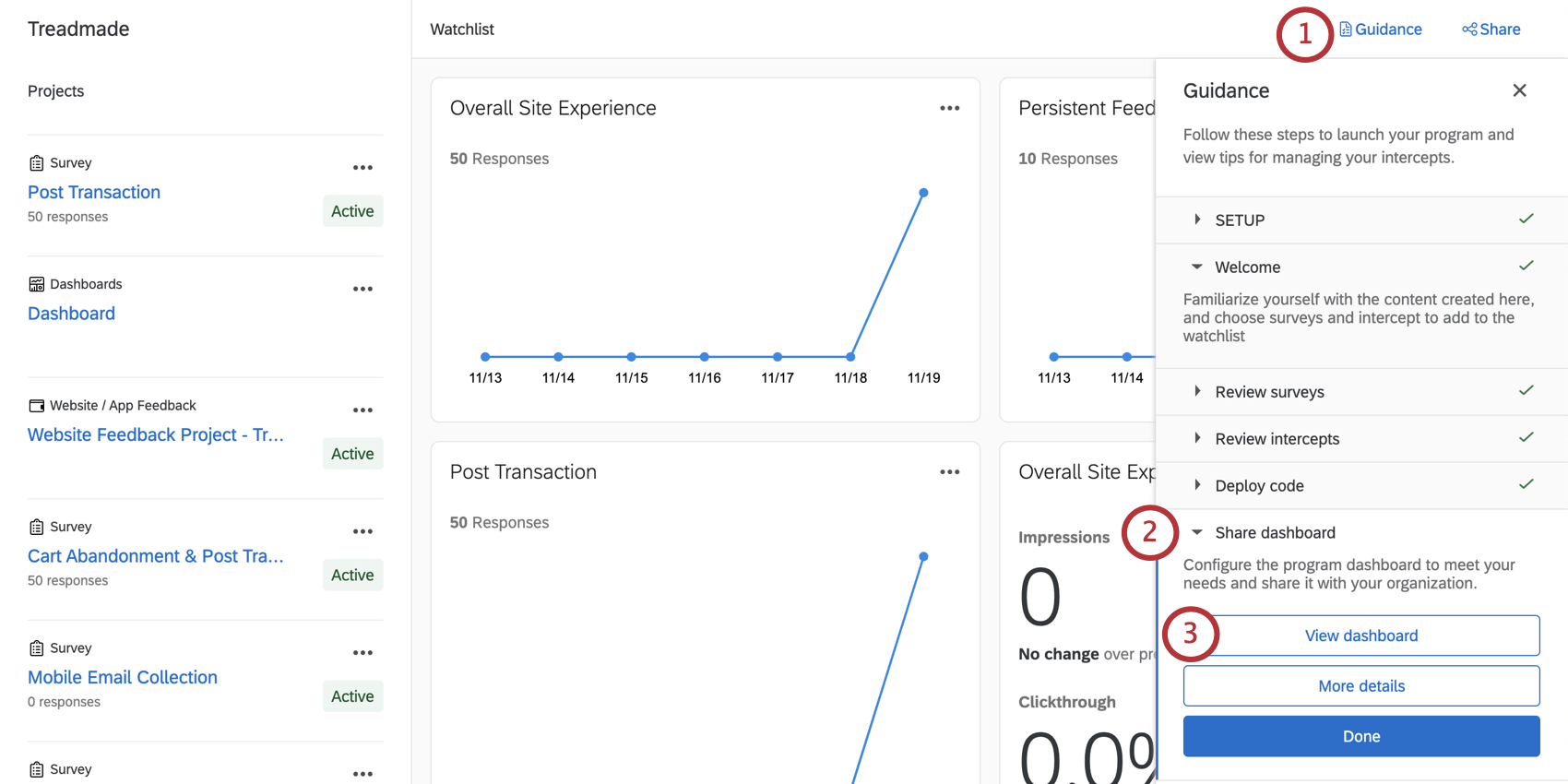1568x784 pixels.
Task: Click three-dot menu on Overall Site Experience card
Action: pos(949,109)
